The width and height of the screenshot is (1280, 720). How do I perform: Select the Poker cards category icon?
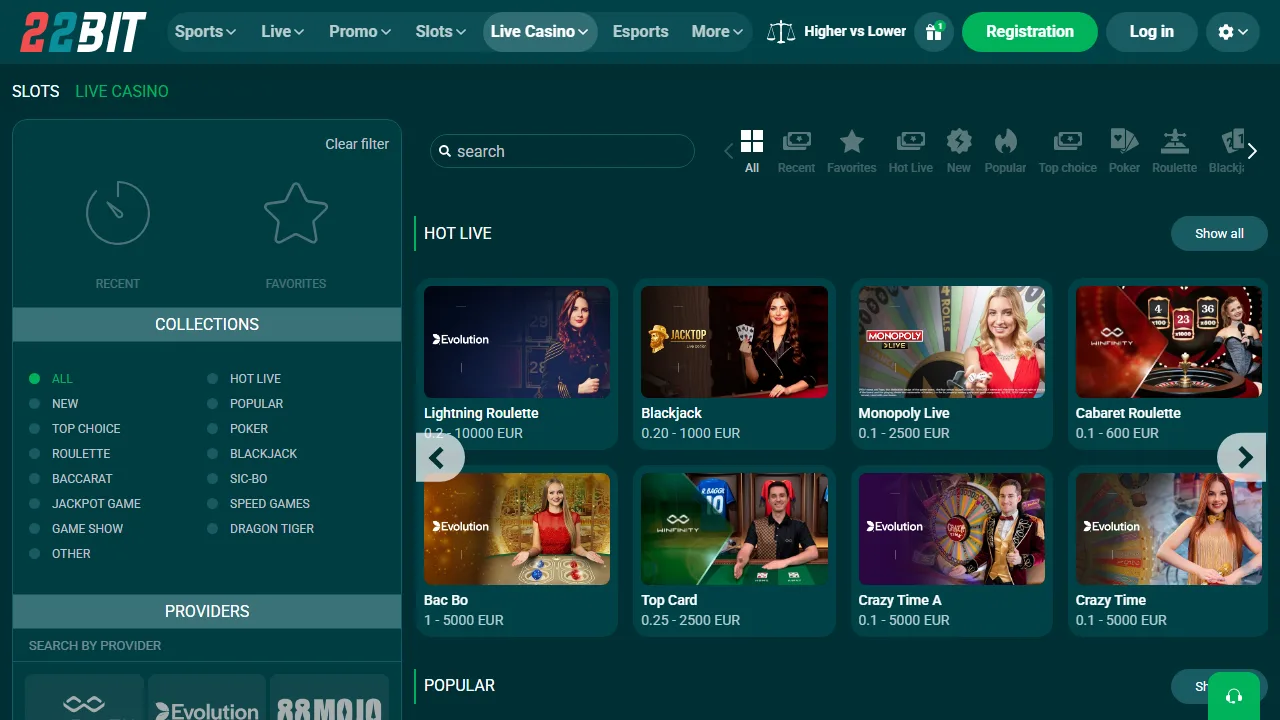click(x=1124, y=141)
